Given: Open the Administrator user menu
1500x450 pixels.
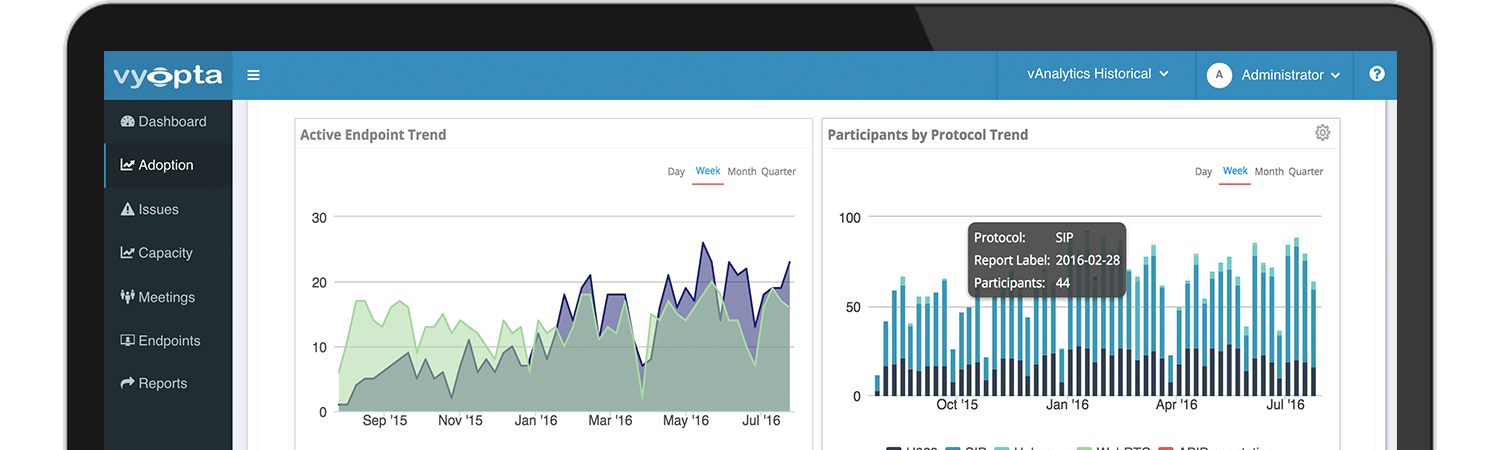Looking at the screenshot, I should pos(1275,75).
